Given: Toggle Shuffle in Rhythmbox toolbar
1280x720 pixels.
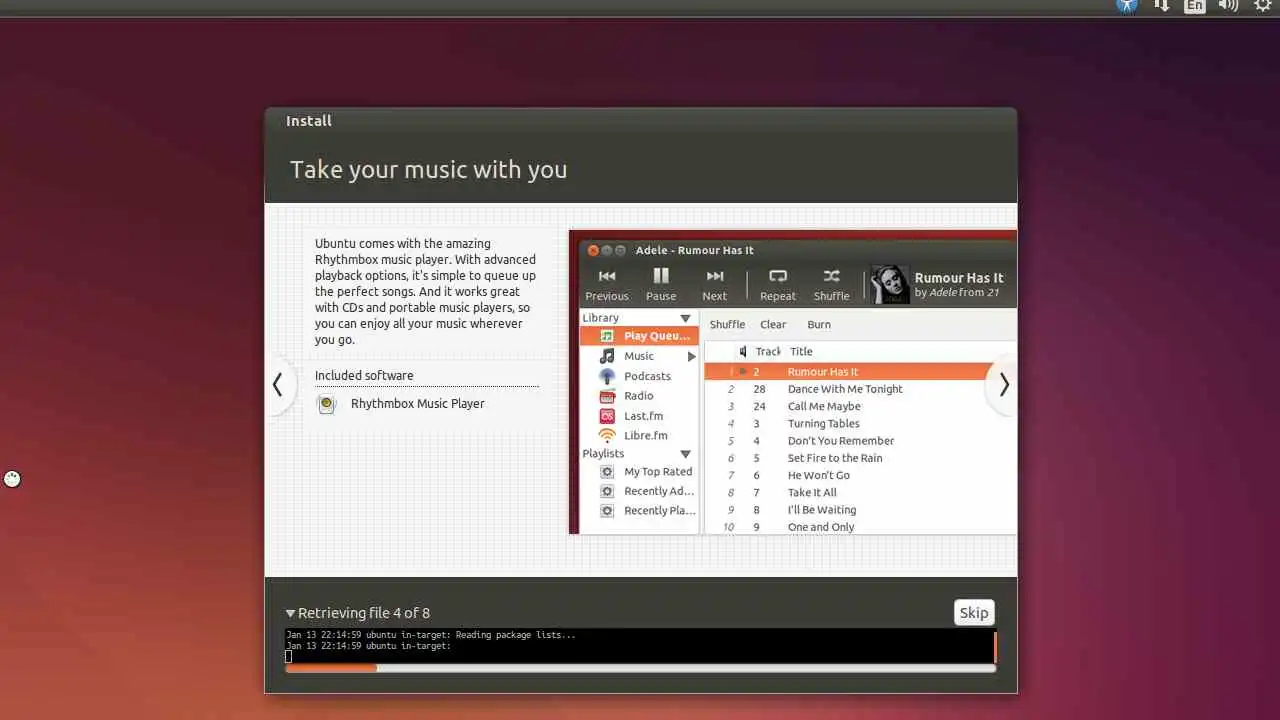Looking at the screenshot, I should (831, 285).
